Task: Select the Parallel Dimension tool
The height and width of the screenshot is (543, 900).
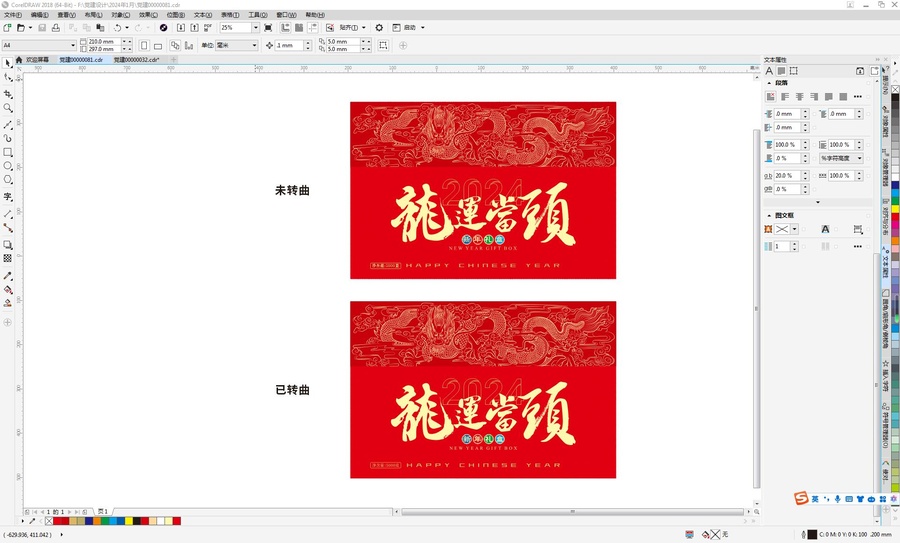Action: pyautogui.click(x=7, y=214)
